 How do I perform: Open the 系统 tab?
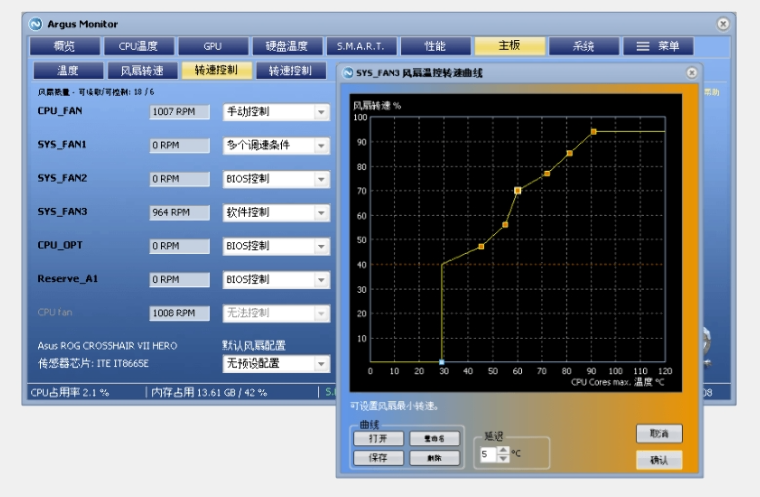click(x=584, y=46)
